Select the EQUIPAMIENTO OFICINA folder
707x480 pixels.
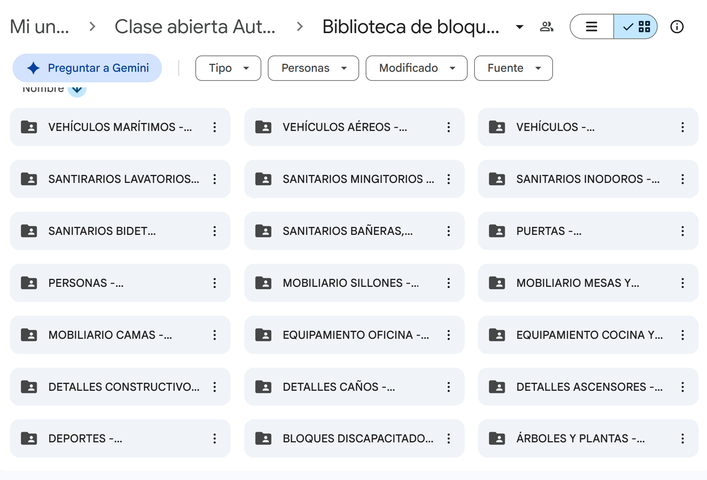coord(354,335)
